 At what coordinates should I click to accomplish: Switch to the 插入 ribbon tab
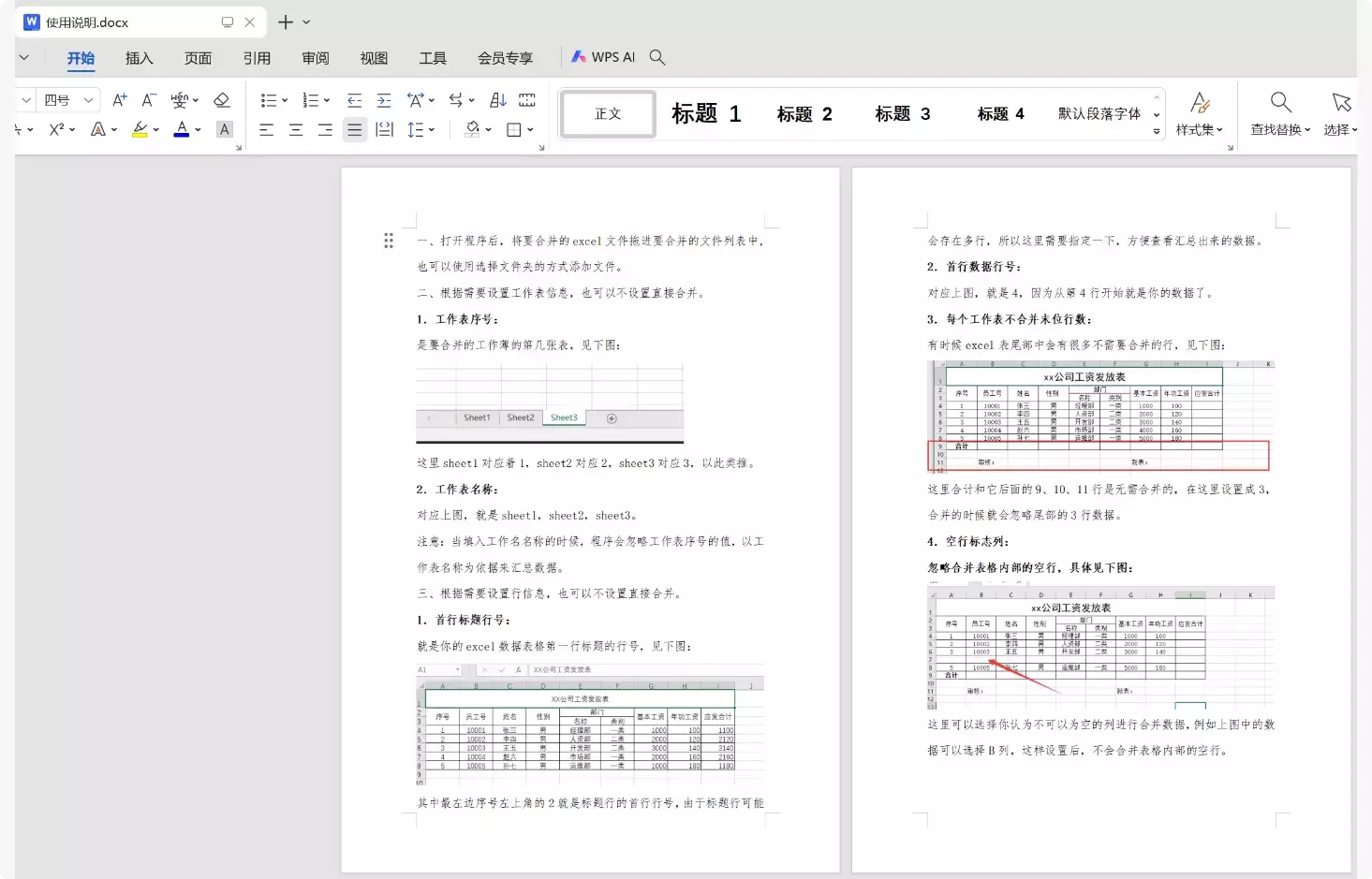pos(139,57)
